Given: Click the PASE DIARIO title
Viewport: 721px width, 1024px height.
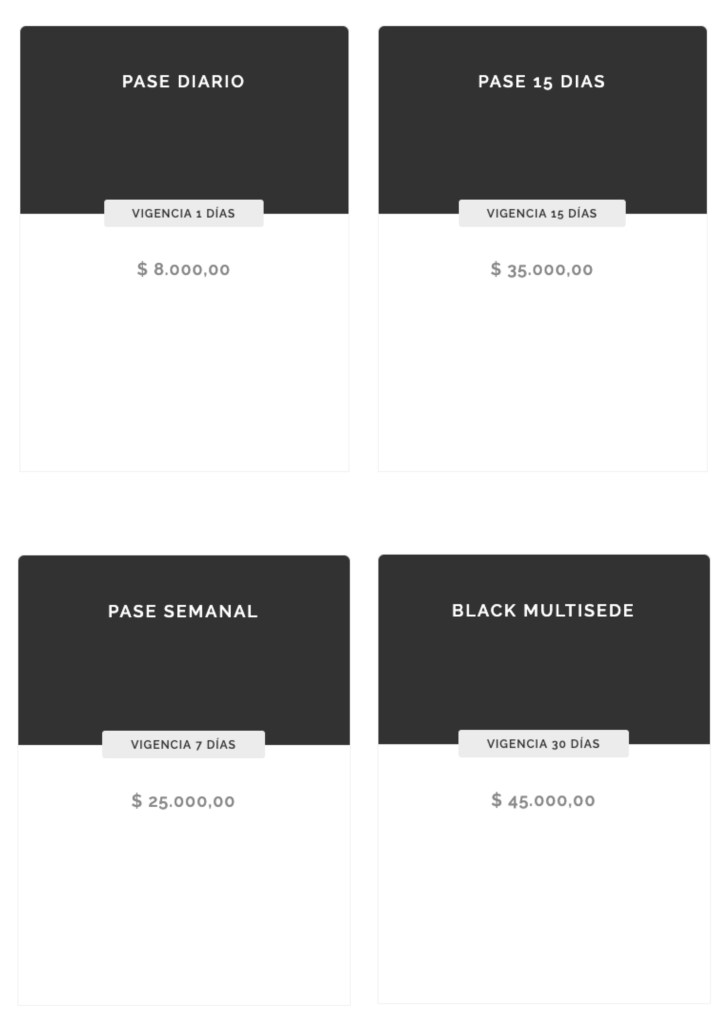Looking at the screenshot, I should coord(183,82).
